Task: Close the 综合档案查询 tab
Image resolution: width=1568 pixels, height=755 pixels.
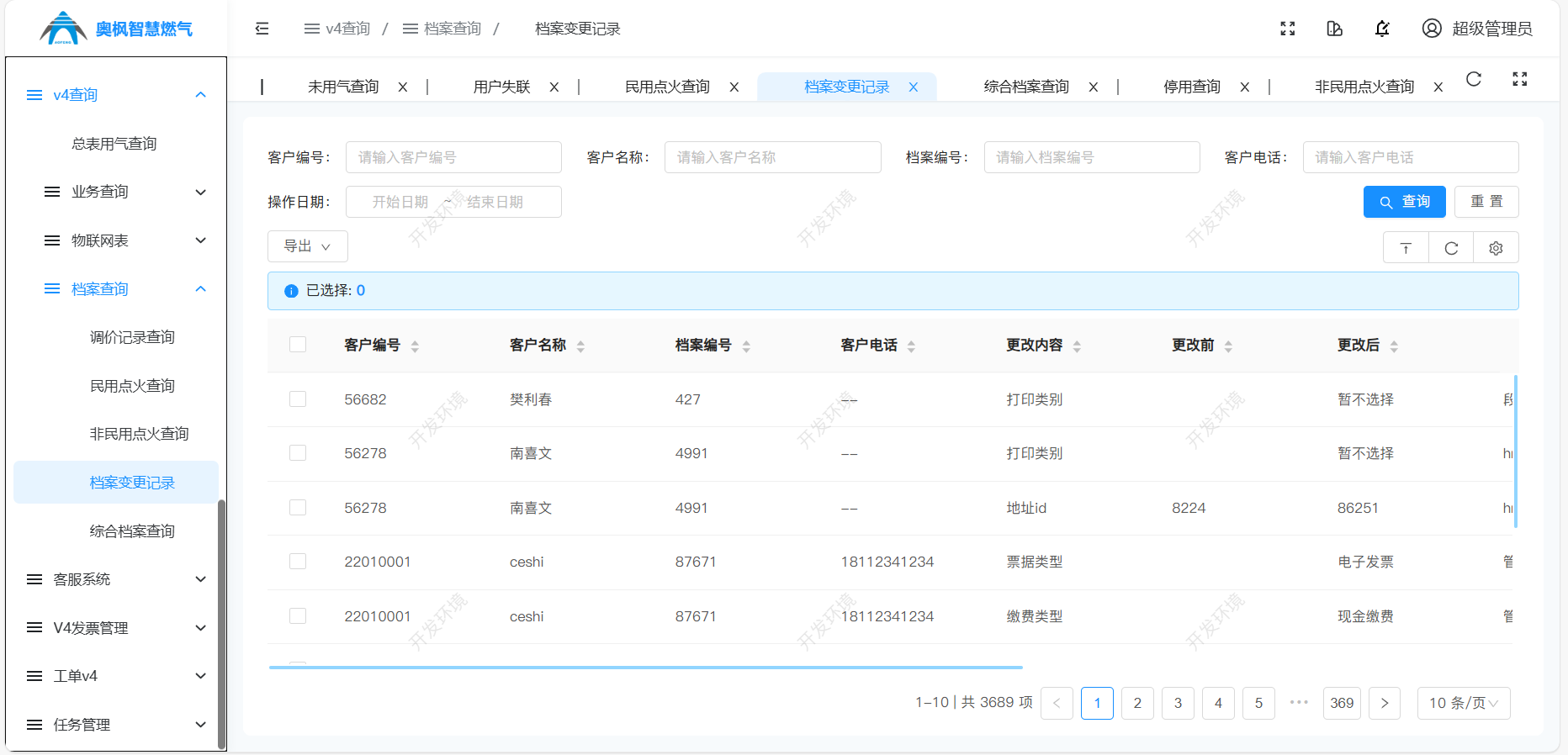Action: [x=1094, y=87]
